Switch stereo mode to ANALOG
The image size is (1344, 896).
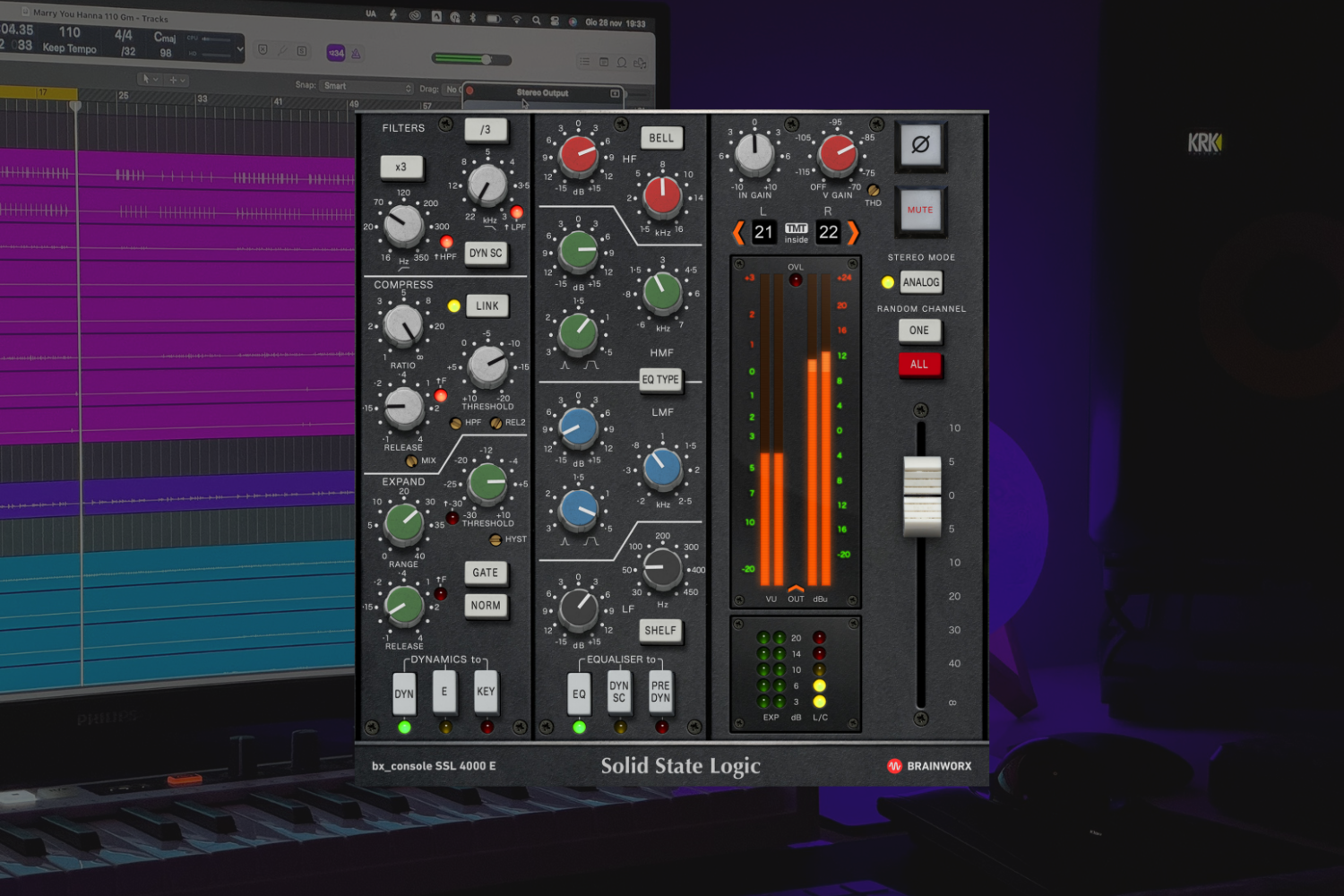(921, 282)
